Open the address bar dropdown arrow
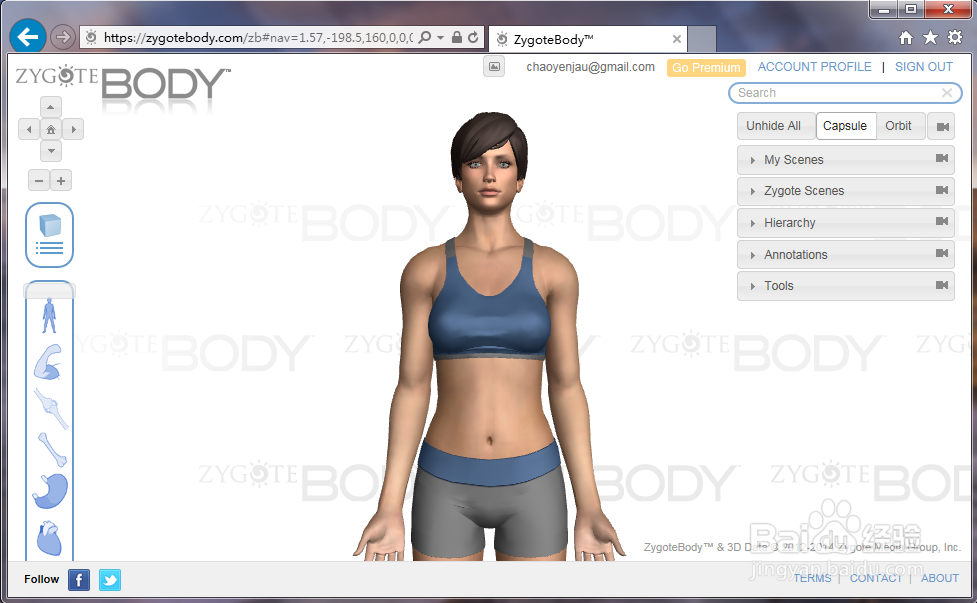Viewport: 977px width, 603px height. coord(441,37)
